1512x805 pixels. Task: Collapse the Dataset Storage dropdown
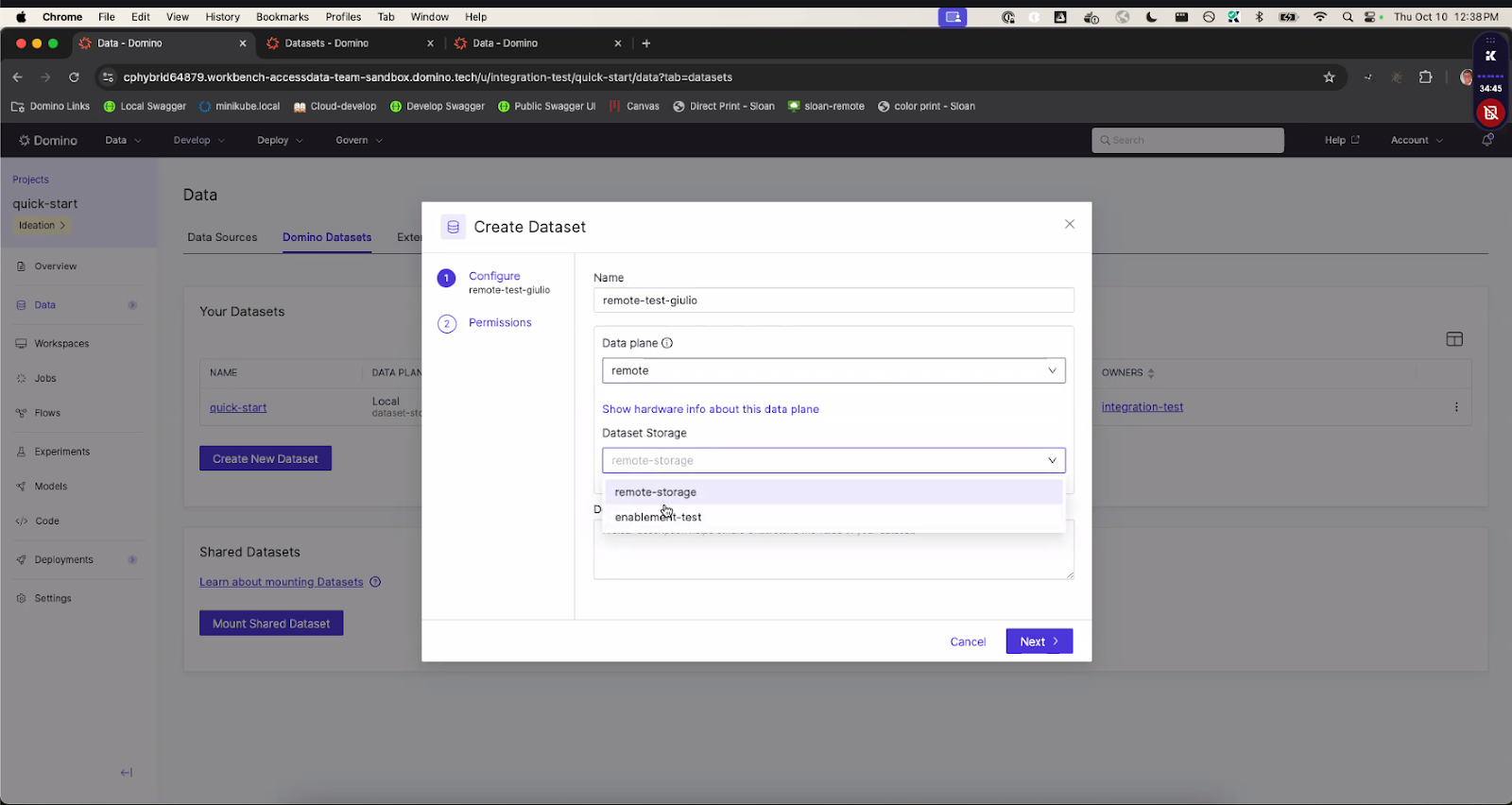click(833, 460)
